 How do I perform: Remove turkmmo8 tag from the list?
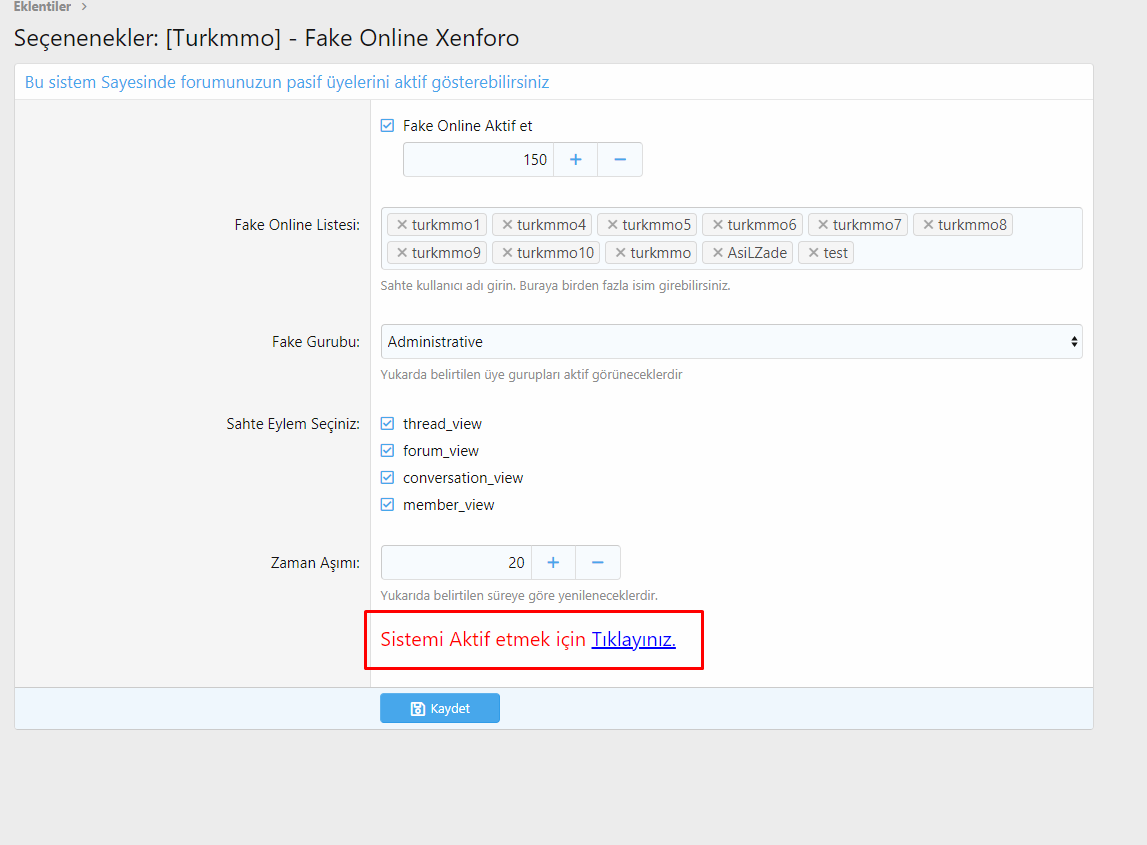pyautogui.click(x=928, y=225)
